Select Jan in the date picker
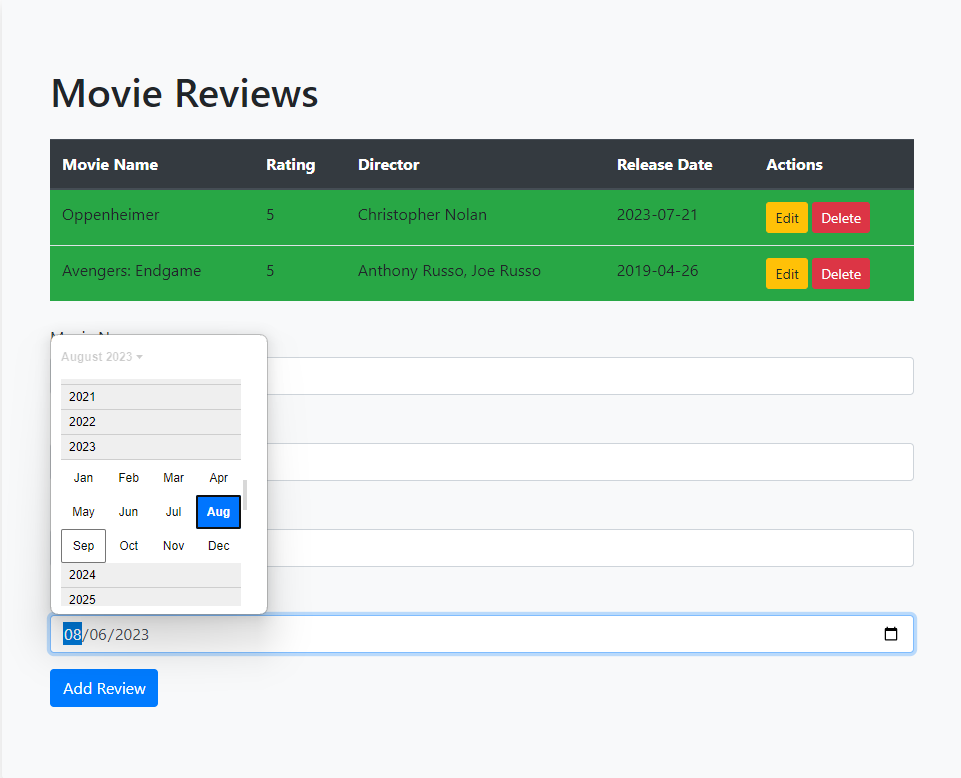Screen dimensions: 961x778 click(x=83, y=477)
